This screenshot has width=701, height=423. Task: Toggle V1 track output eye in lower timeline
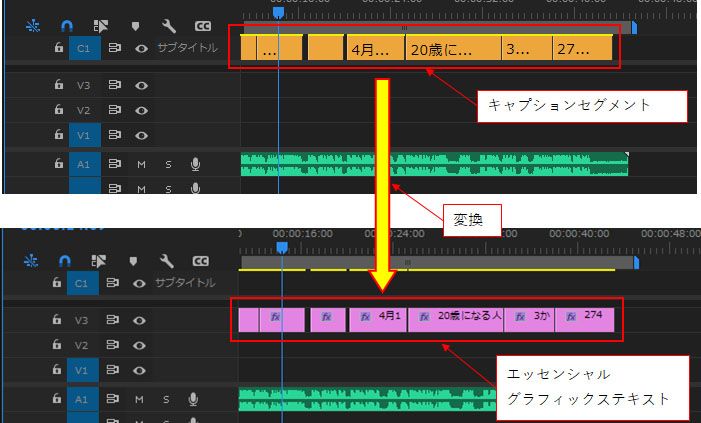139,371
